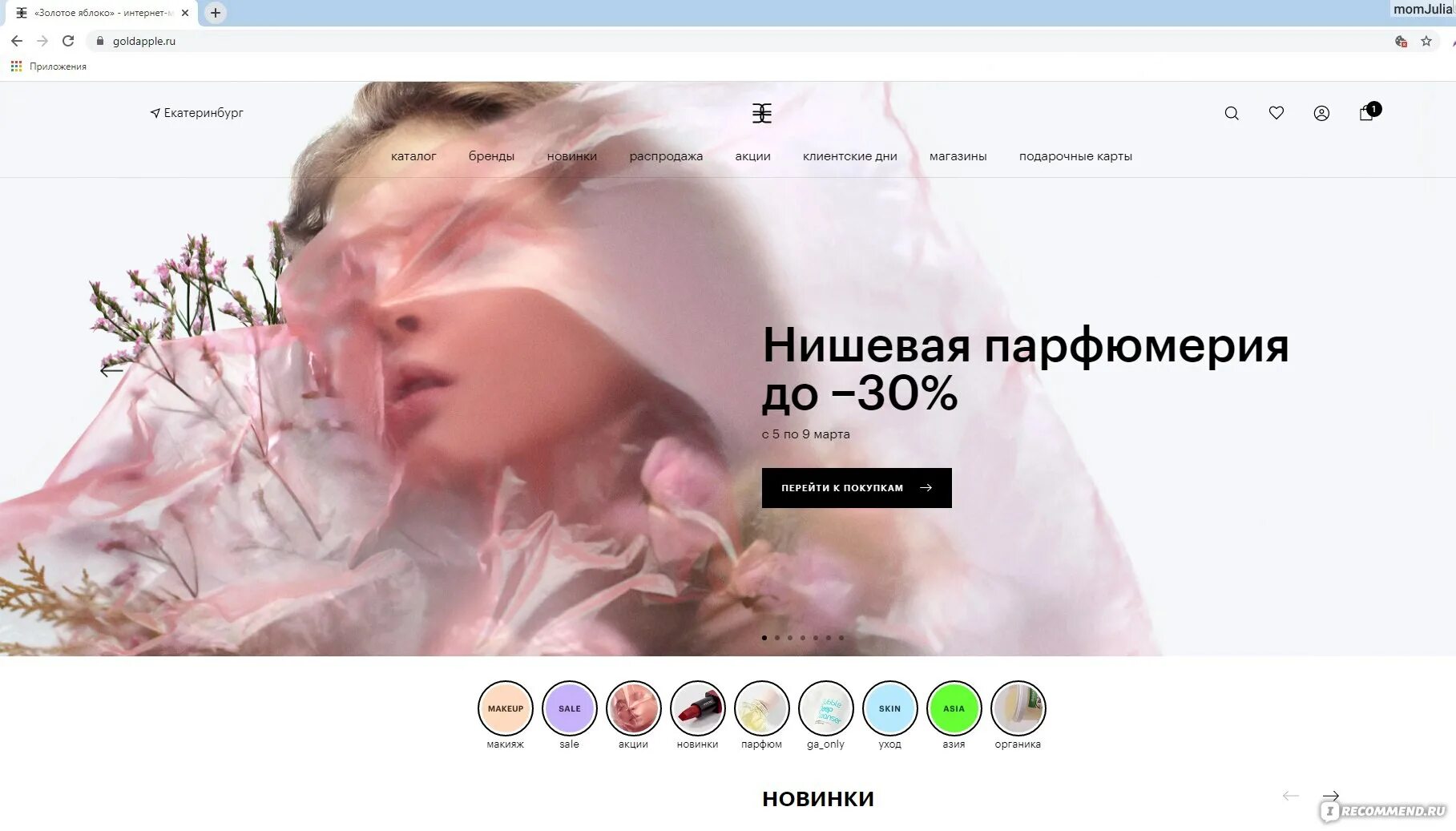1456x831 pixels.
Task: Click previous arrow in Новинки section
Action: [x=1290, y=796]
